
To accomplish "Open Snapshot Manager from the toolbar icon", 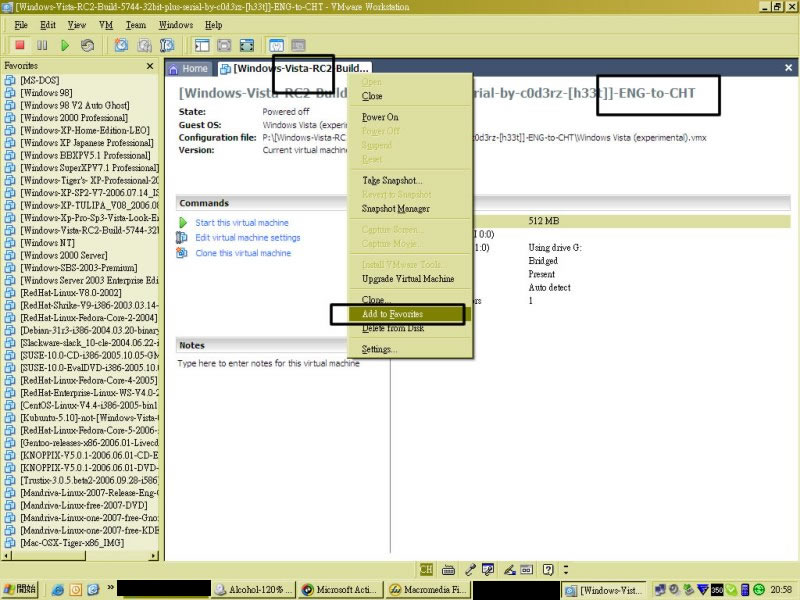I will pyautogui.click(x=167, y=45).
